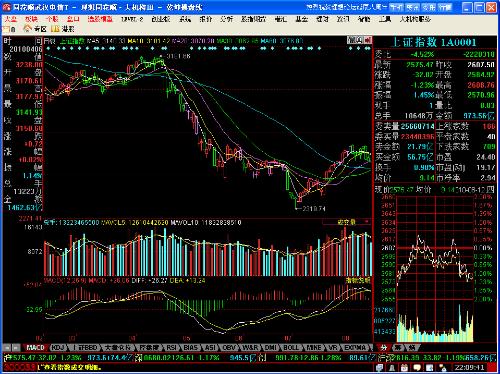The height and width of the screenshot is (374, 500).
Task: Click the bell icon in the status bar
Action: click(392, 368)
